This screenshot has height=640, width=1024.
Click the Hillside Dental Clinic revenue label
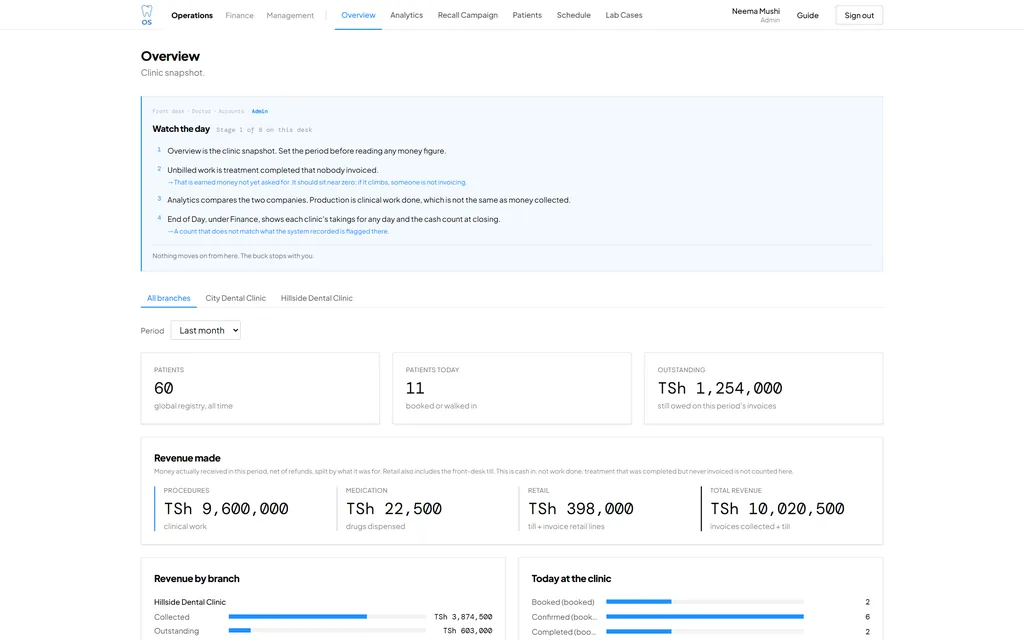point(190,602)
